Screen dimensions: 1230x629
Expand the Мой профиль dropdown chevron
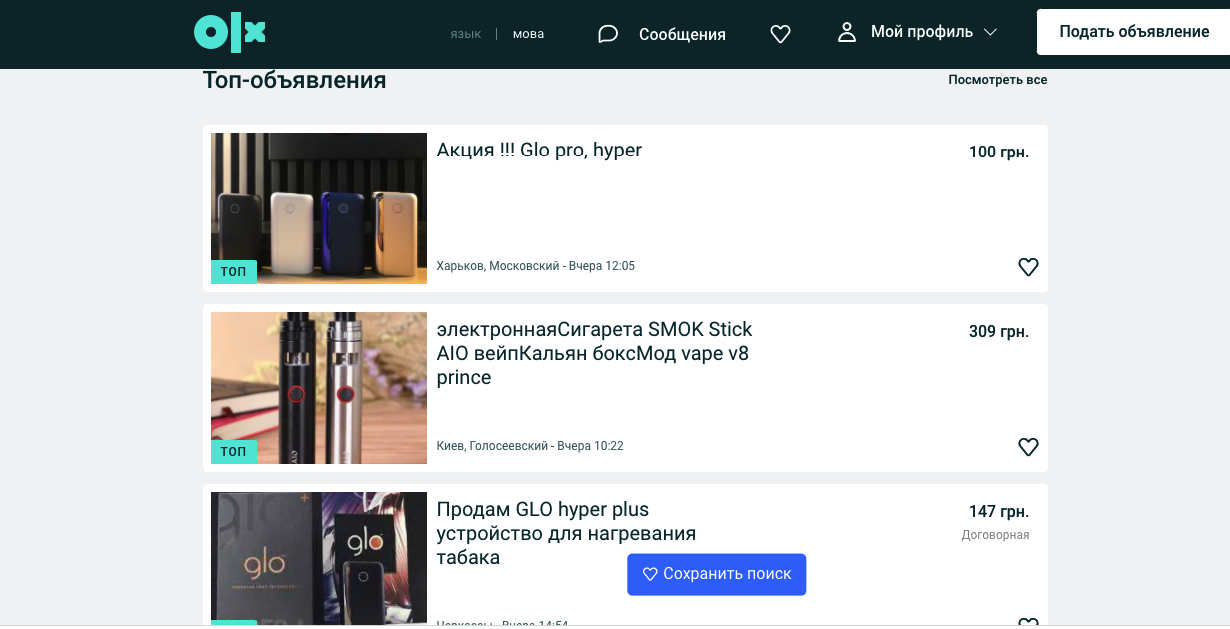pos(991,32)
